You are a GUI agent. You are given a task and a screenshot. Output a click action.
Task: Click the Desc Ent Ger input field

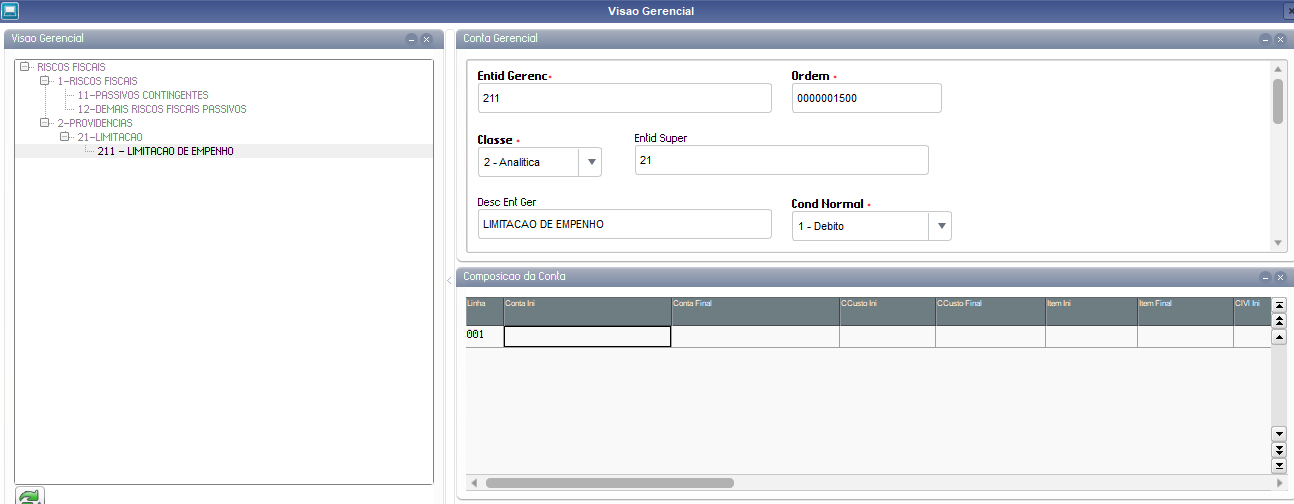625,224
